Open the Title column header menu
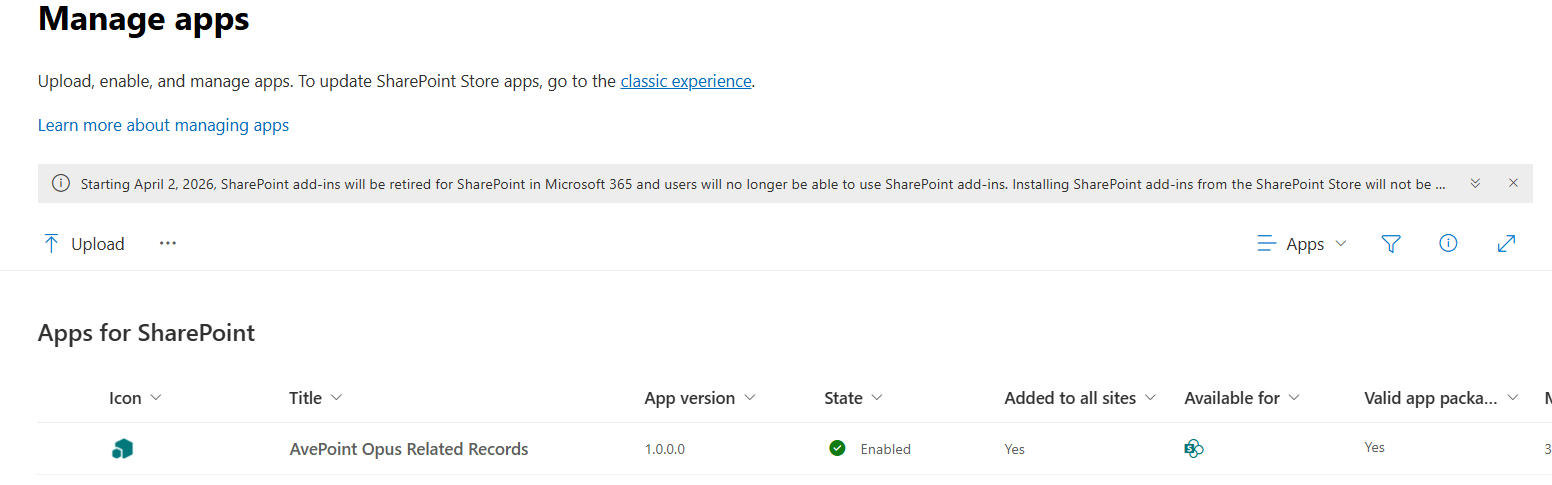This screenshot has width=1552, height=485. coord(316,398)
